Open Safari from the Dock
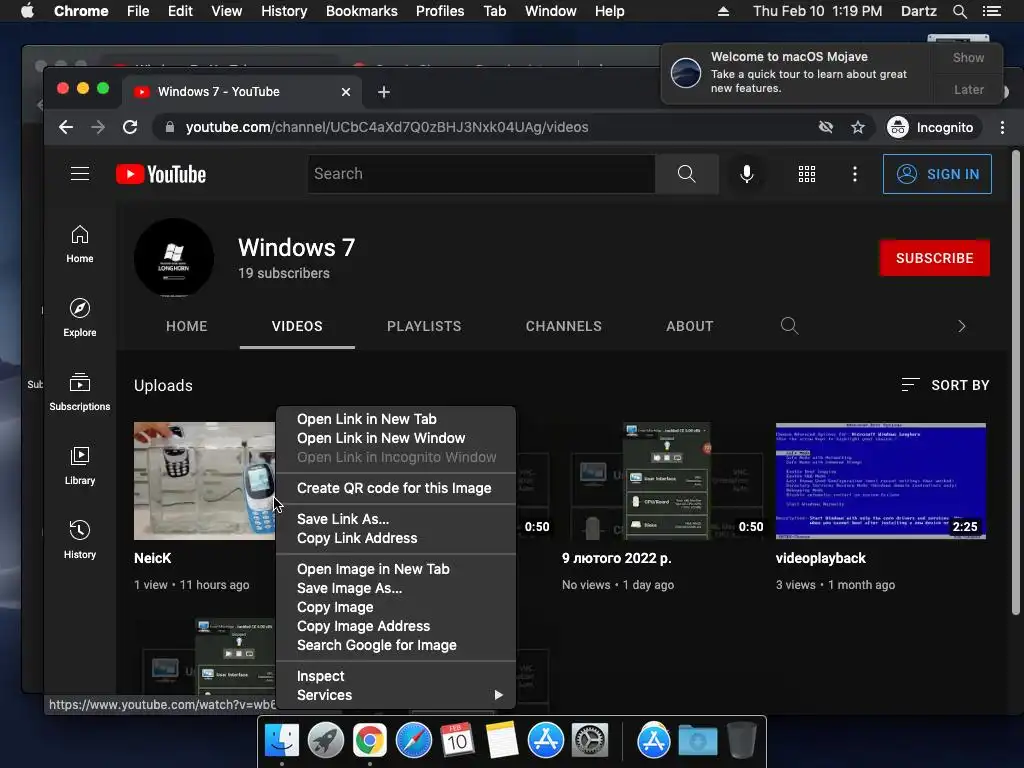 pyautogui.click(x=413, y=741)
